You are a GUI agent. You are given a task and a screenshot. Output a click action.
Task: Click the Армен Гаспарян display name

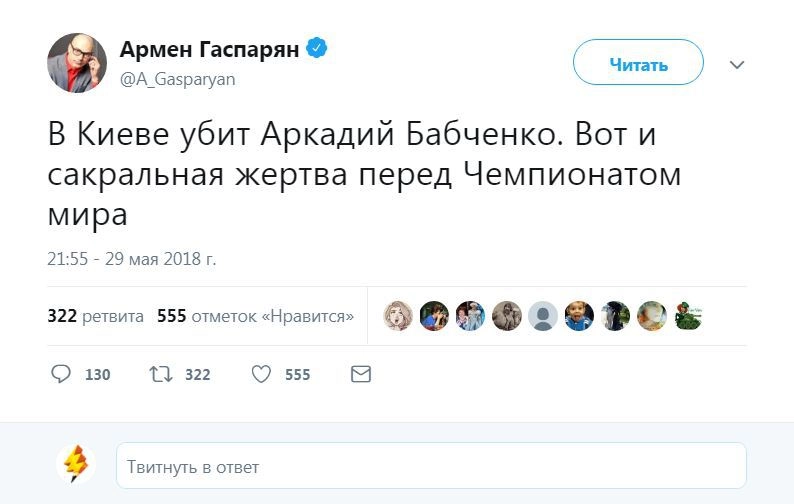(x=209, y=50)
